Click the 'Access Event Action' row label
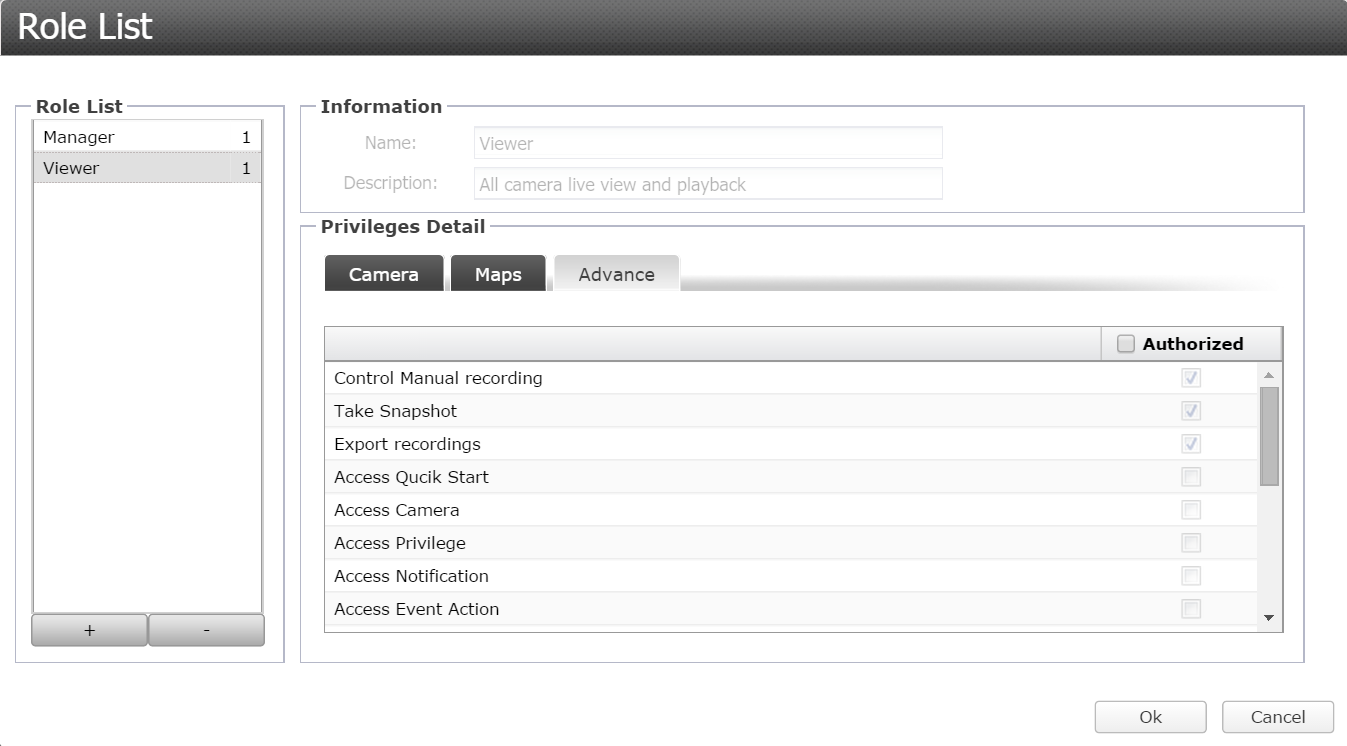Screen dimensions: 1347x746 click(416, 609)
